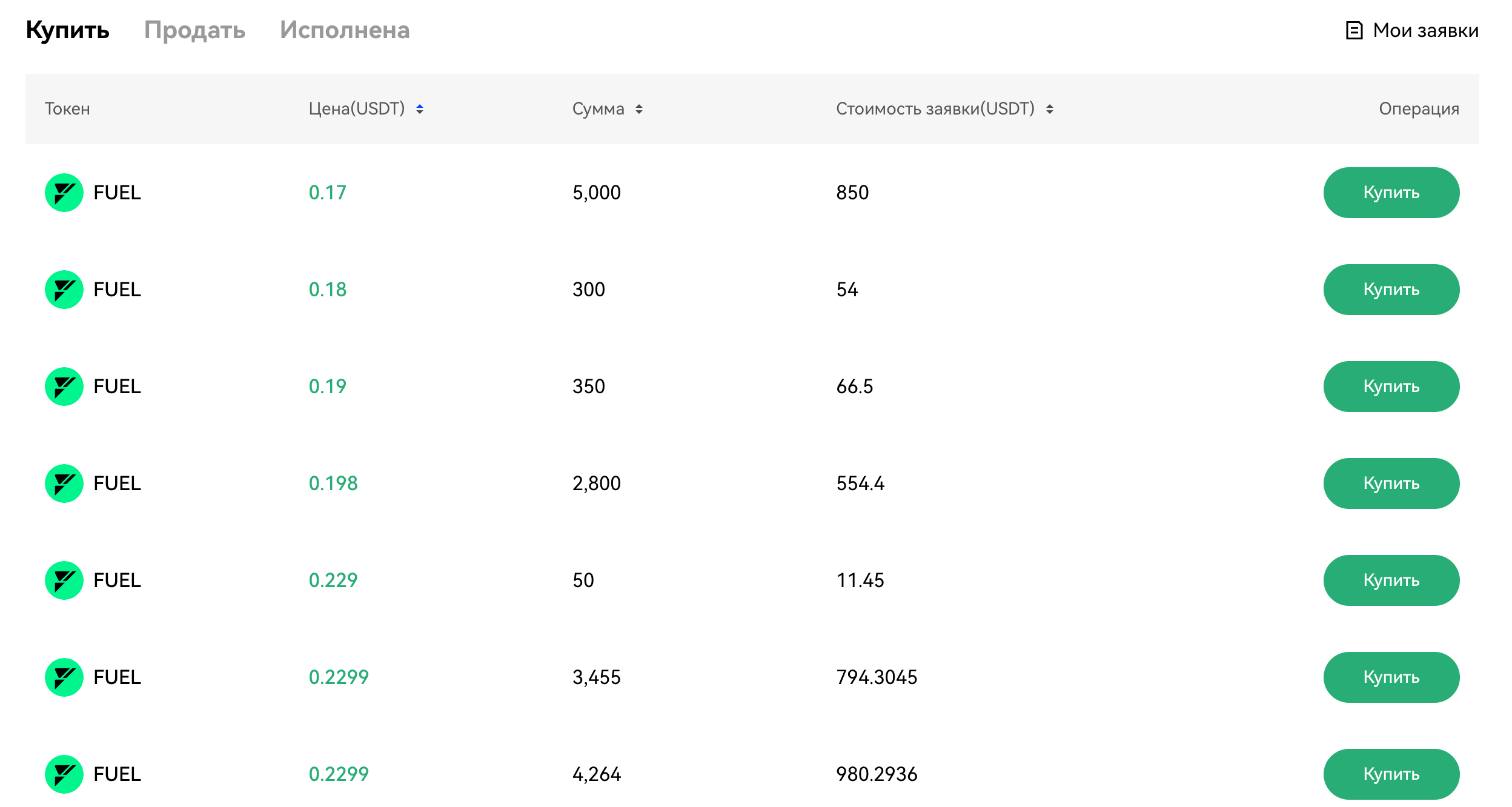Click the amount 50
Viewport: 1512px width, 807px height.
583,580
